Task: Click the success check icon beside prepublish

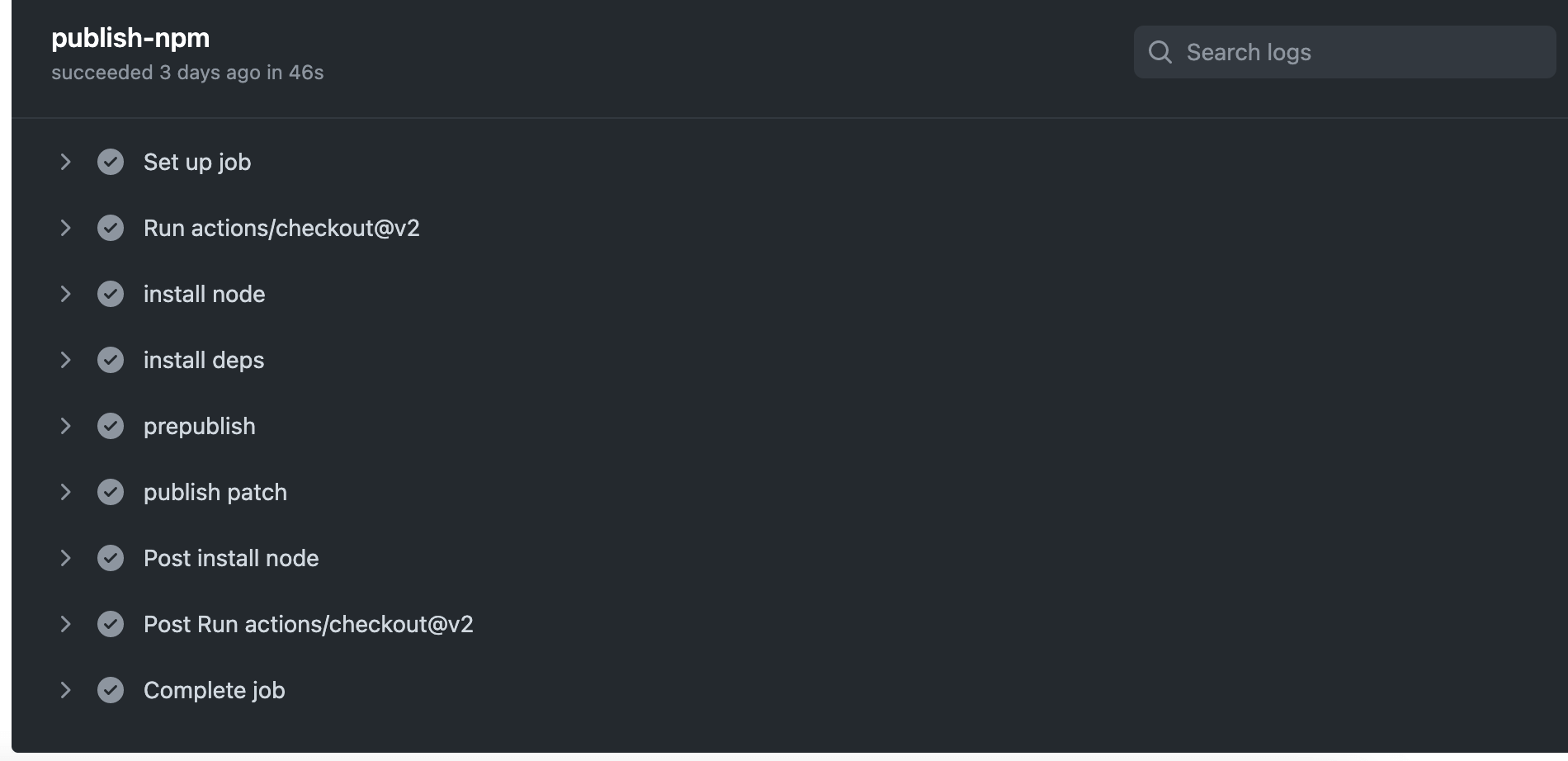Action: (x=111, y=426)
